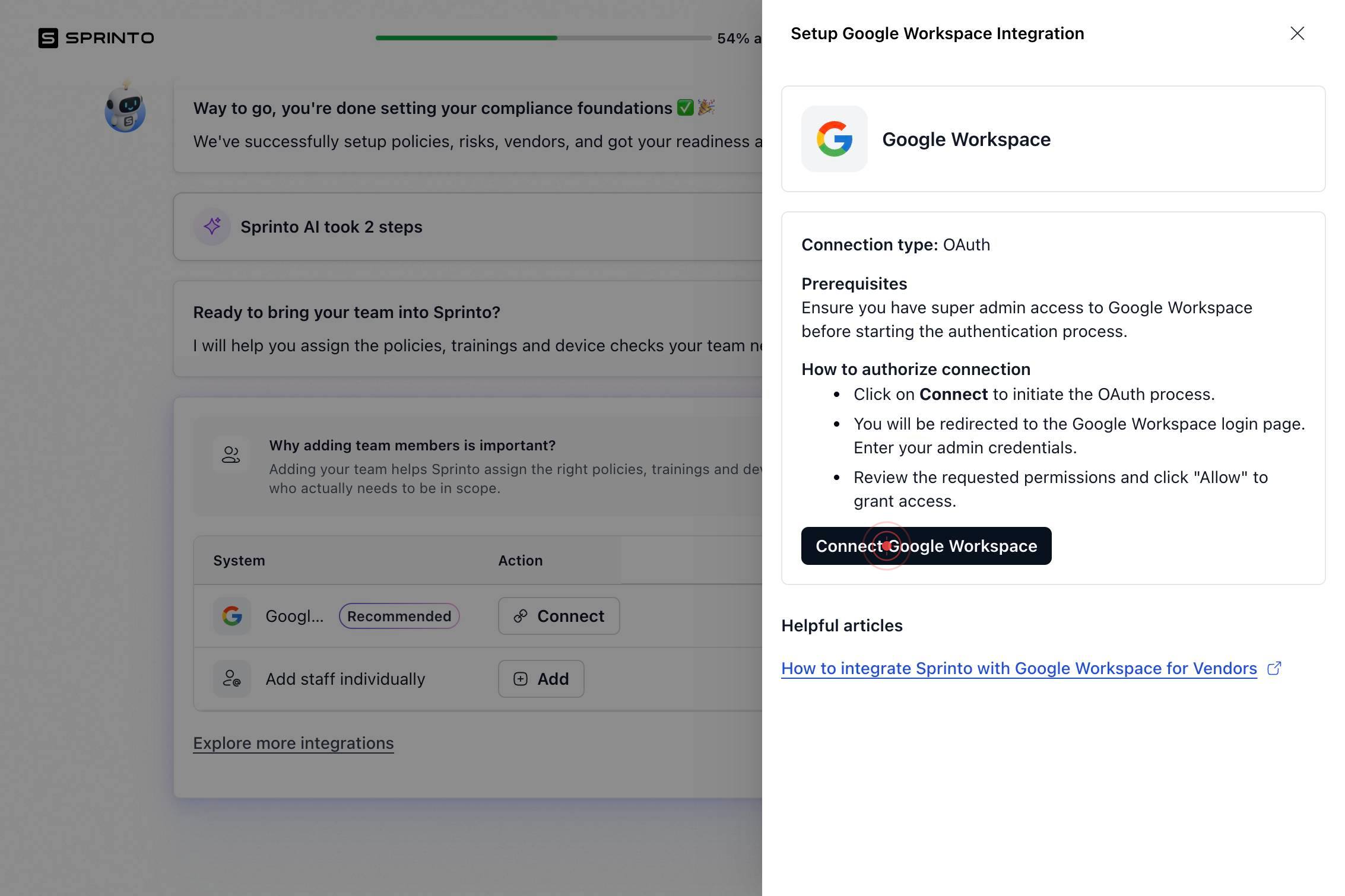Click the Recommended badge
This screenshot has height=896, width=1345.
point(399,616)
